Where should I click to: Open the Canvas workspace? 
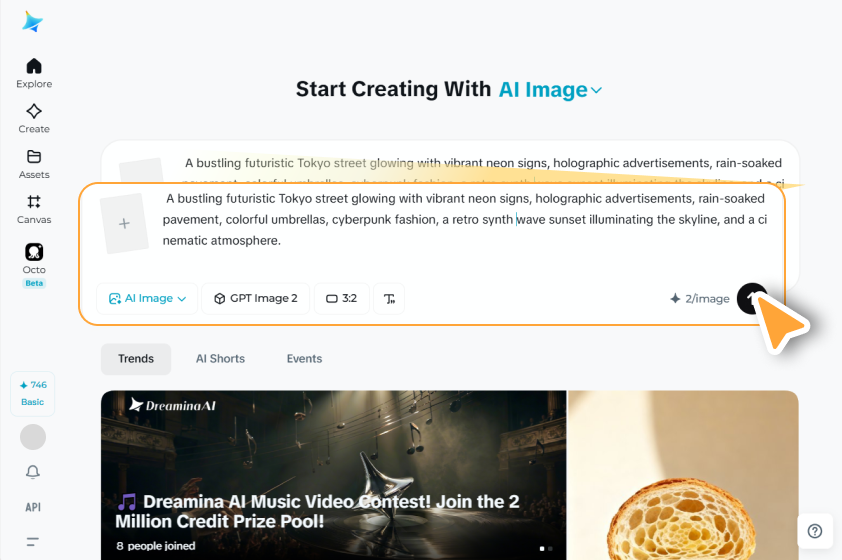34,209
